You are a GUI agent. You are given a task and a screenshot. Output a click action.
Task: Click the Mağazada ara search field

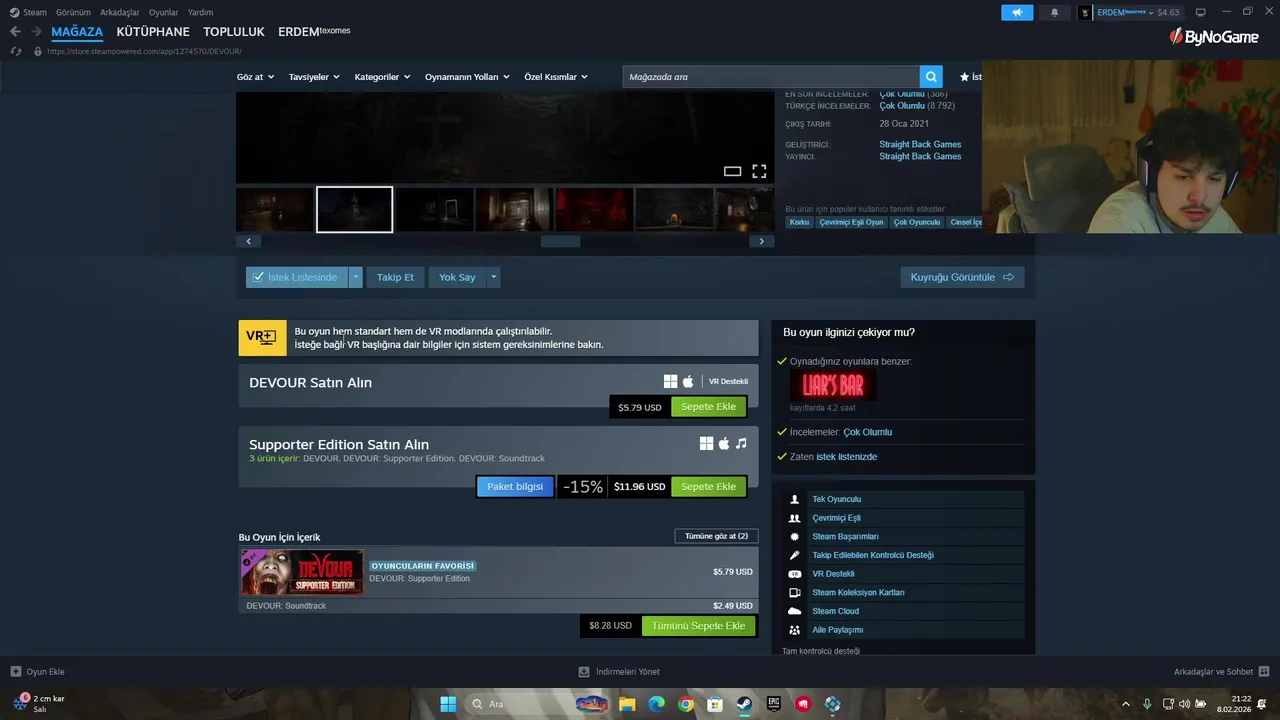click(x=771, y=77)
